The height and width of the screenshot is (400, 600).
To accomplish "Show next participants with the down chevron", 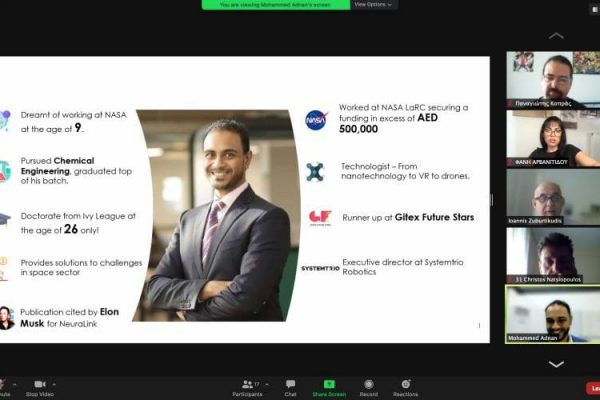I will (556, 364).
